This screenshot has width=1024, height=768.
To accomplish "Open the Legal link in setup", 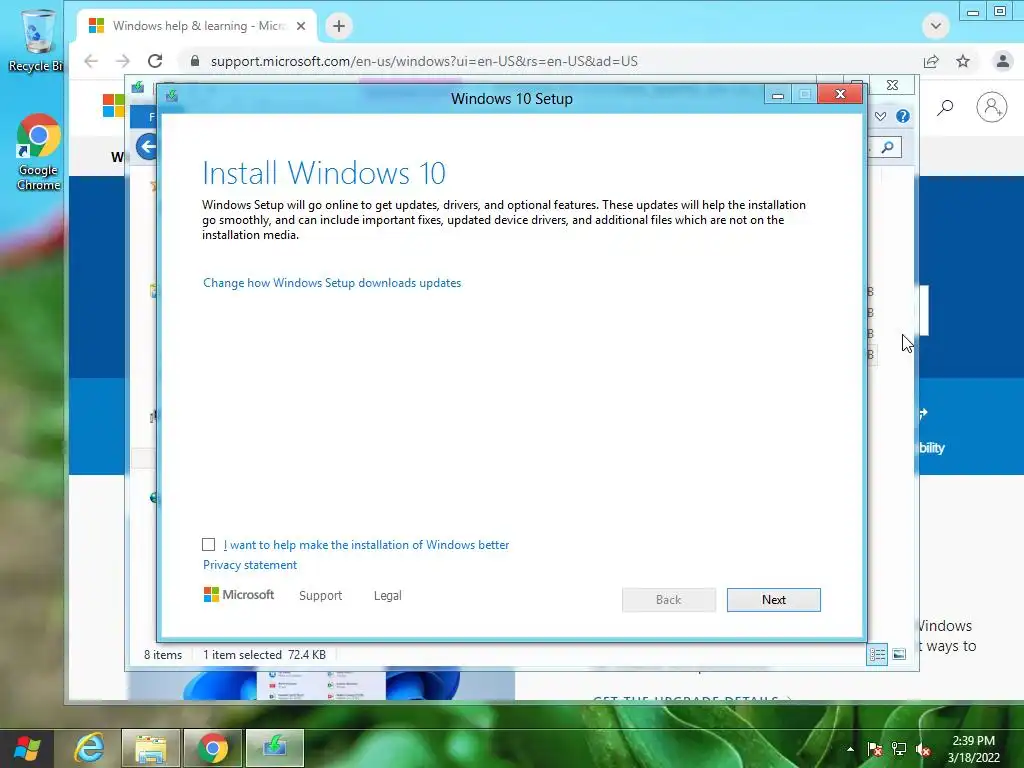I will [387, 596].
